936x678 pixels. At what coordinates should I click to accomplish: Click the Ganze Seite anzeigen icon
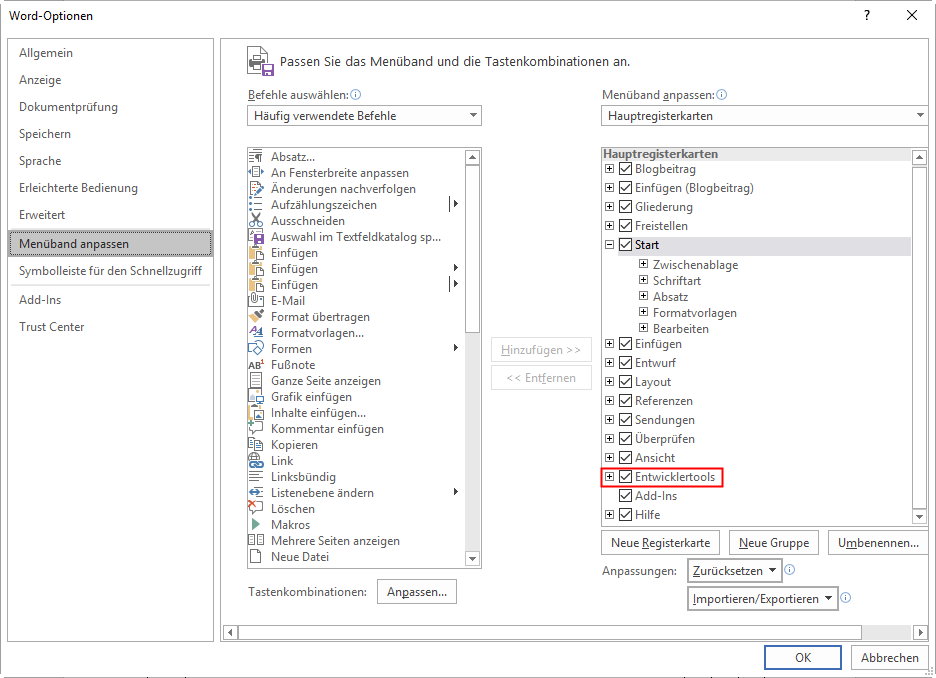coord(255,381)
